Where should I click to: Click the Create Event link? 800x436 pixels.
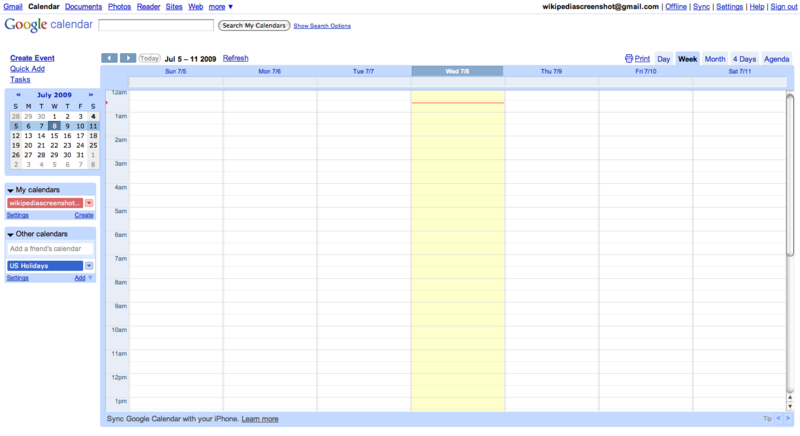click(32, 58)
